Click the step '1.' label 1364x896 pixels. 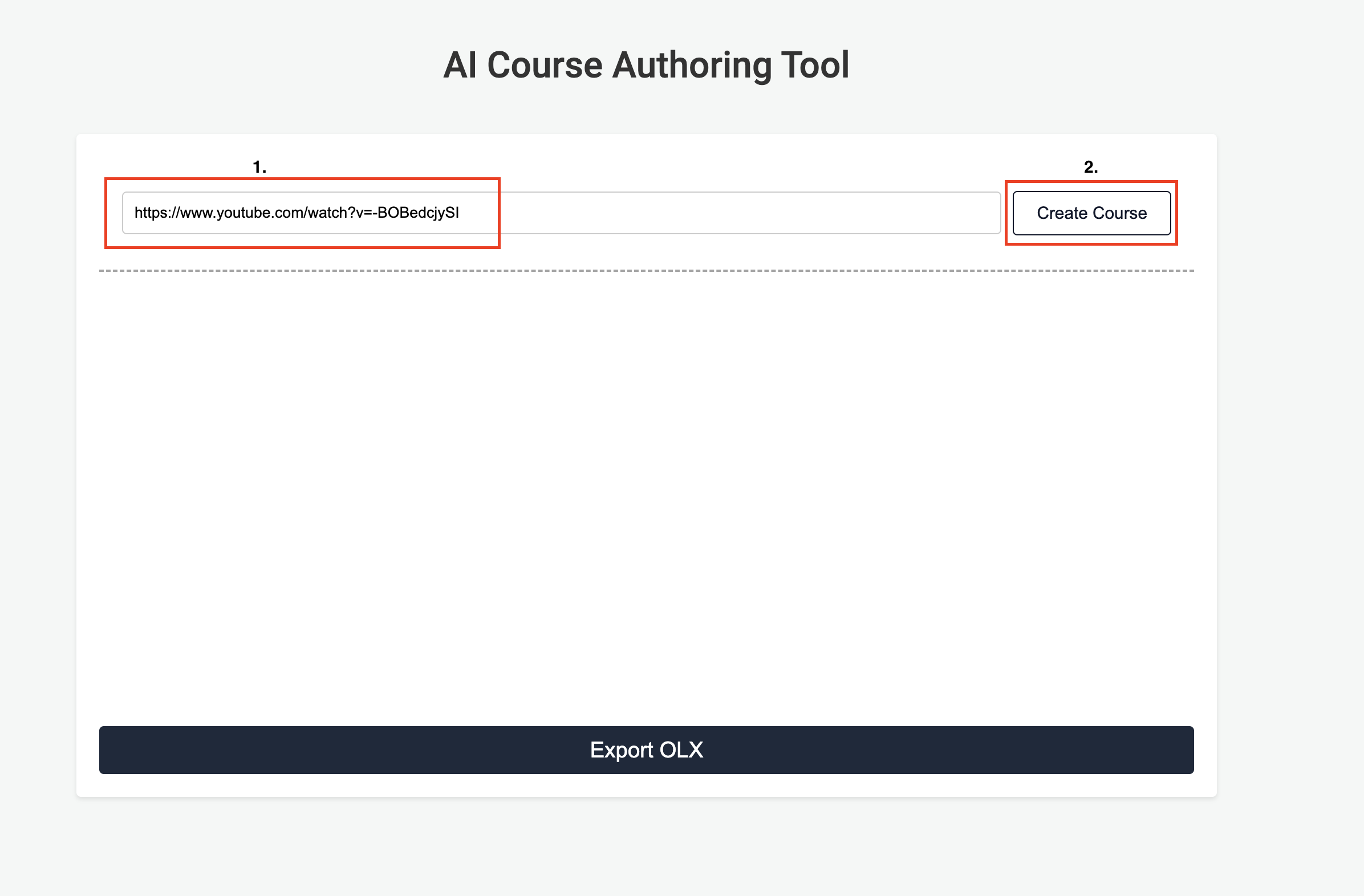[x=259, y=166]
